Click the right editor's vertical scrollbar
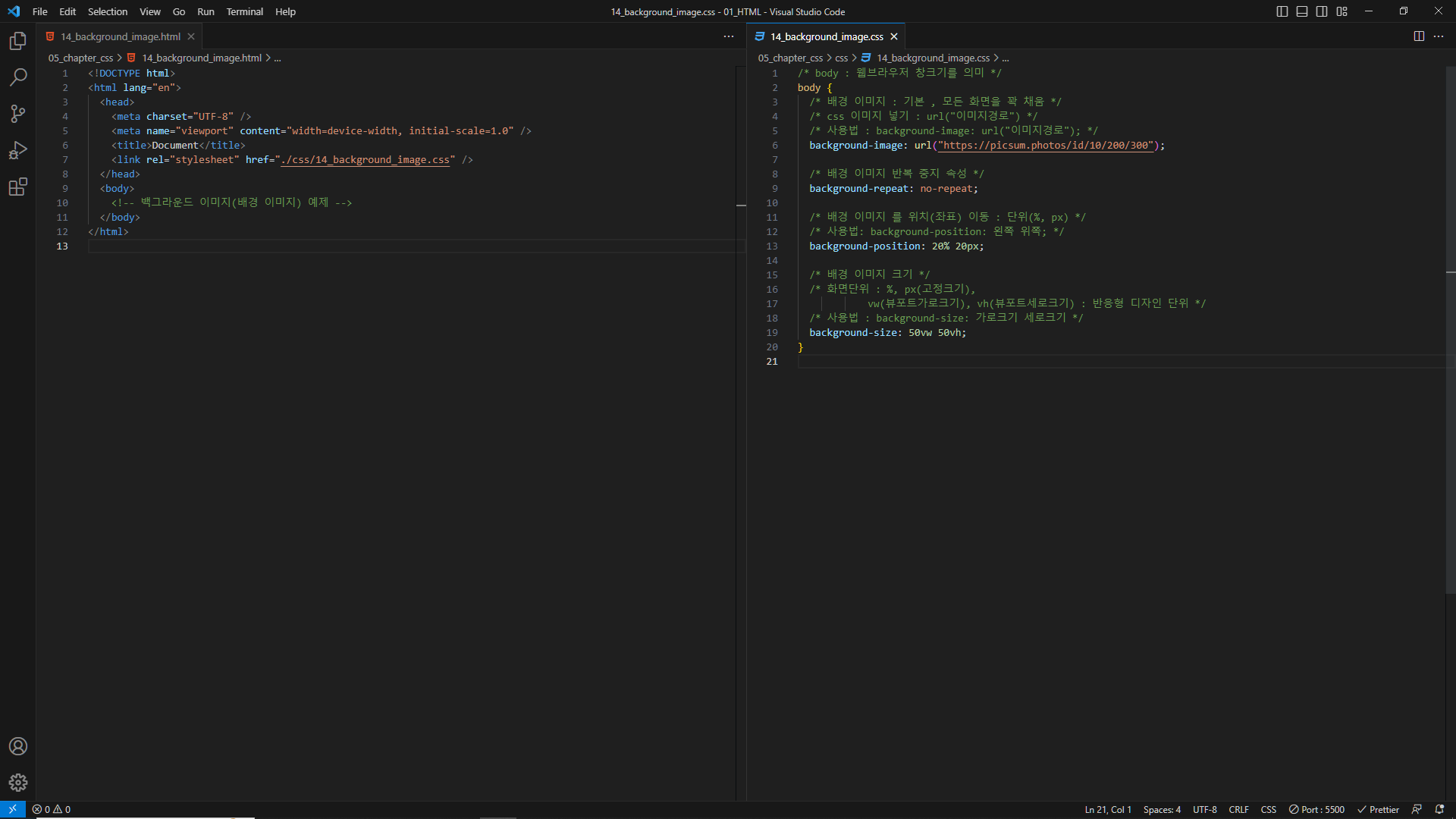The height and width of the screenshot is (819, 1456). (x=1450, y=455)
